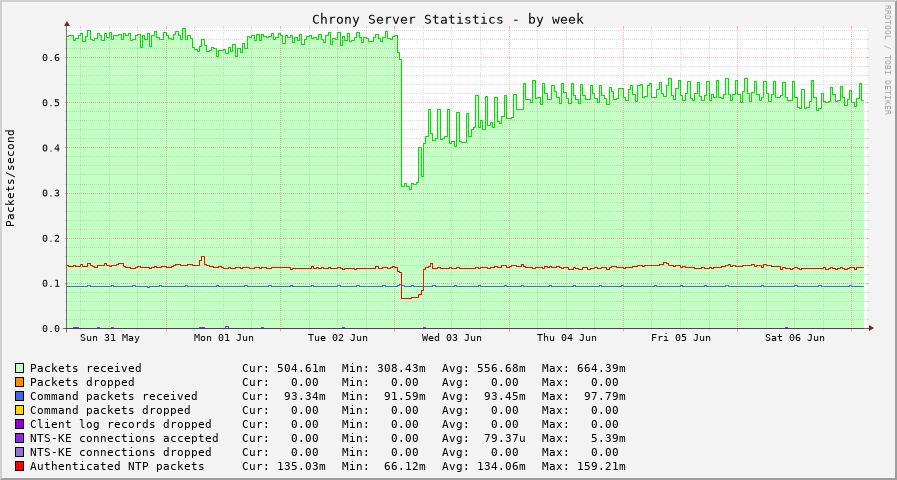Click the 'Fri 05 Jun' x-axis label
Screen dimensions: 897x480
[x=681, y=338]
